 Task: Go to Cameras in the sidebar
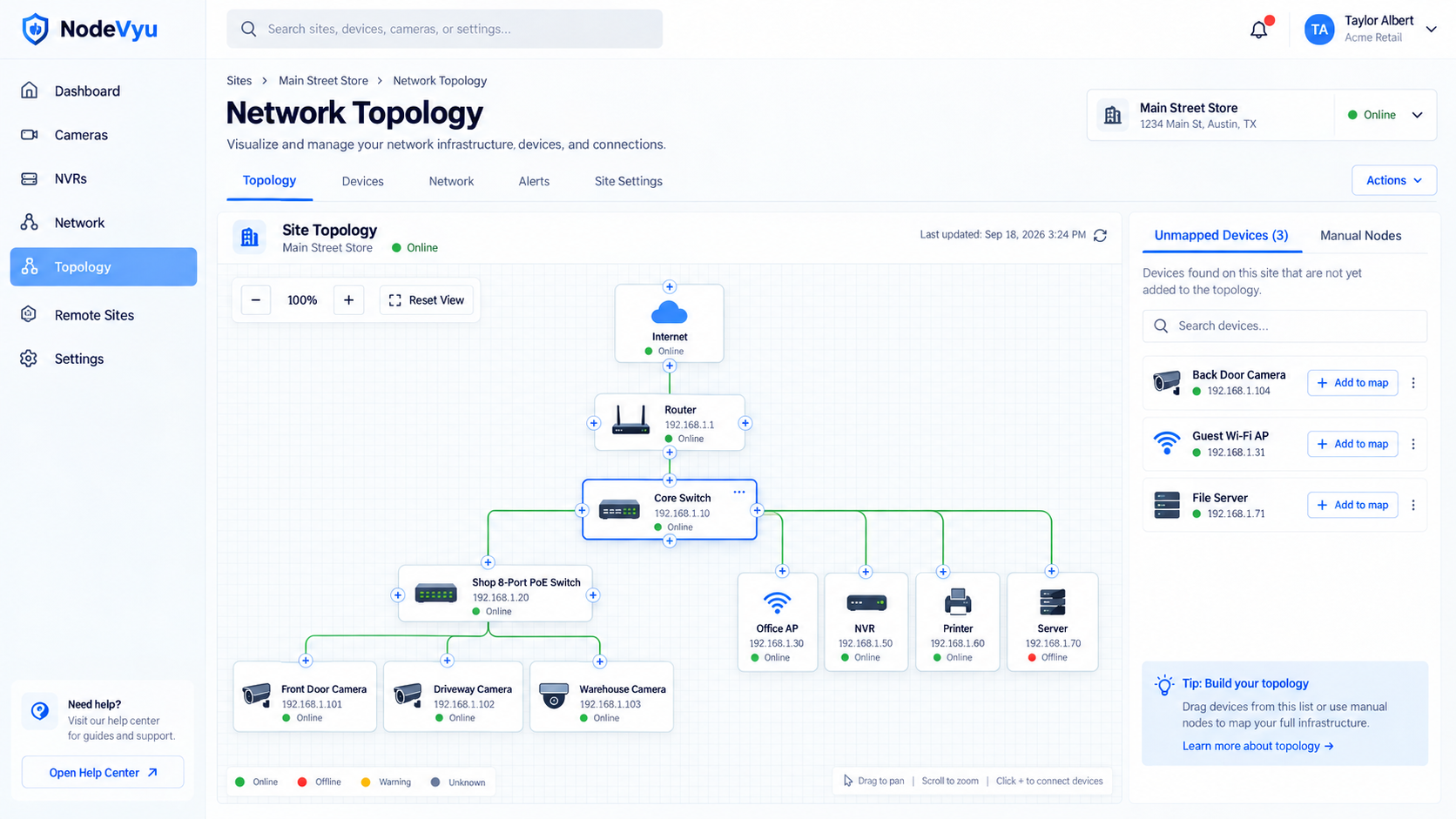[x=104, y=135]
